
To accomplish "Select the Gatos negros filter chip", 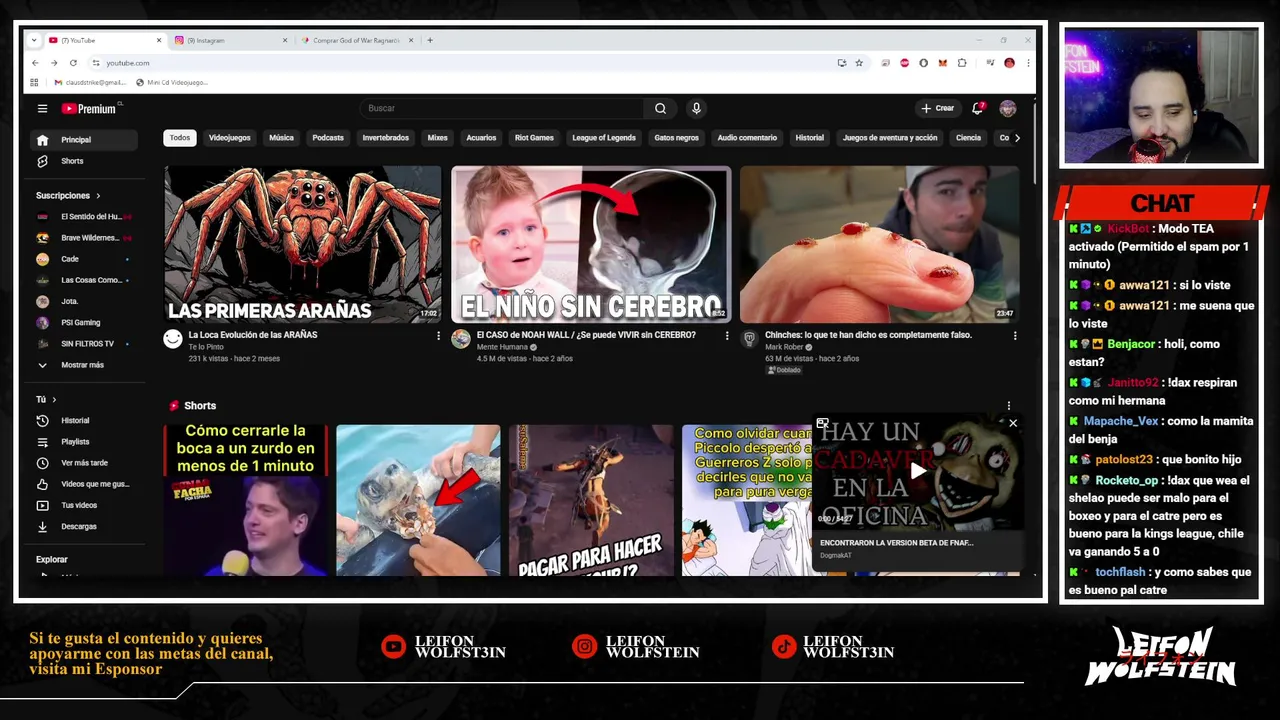I will (x=677, y=138).
